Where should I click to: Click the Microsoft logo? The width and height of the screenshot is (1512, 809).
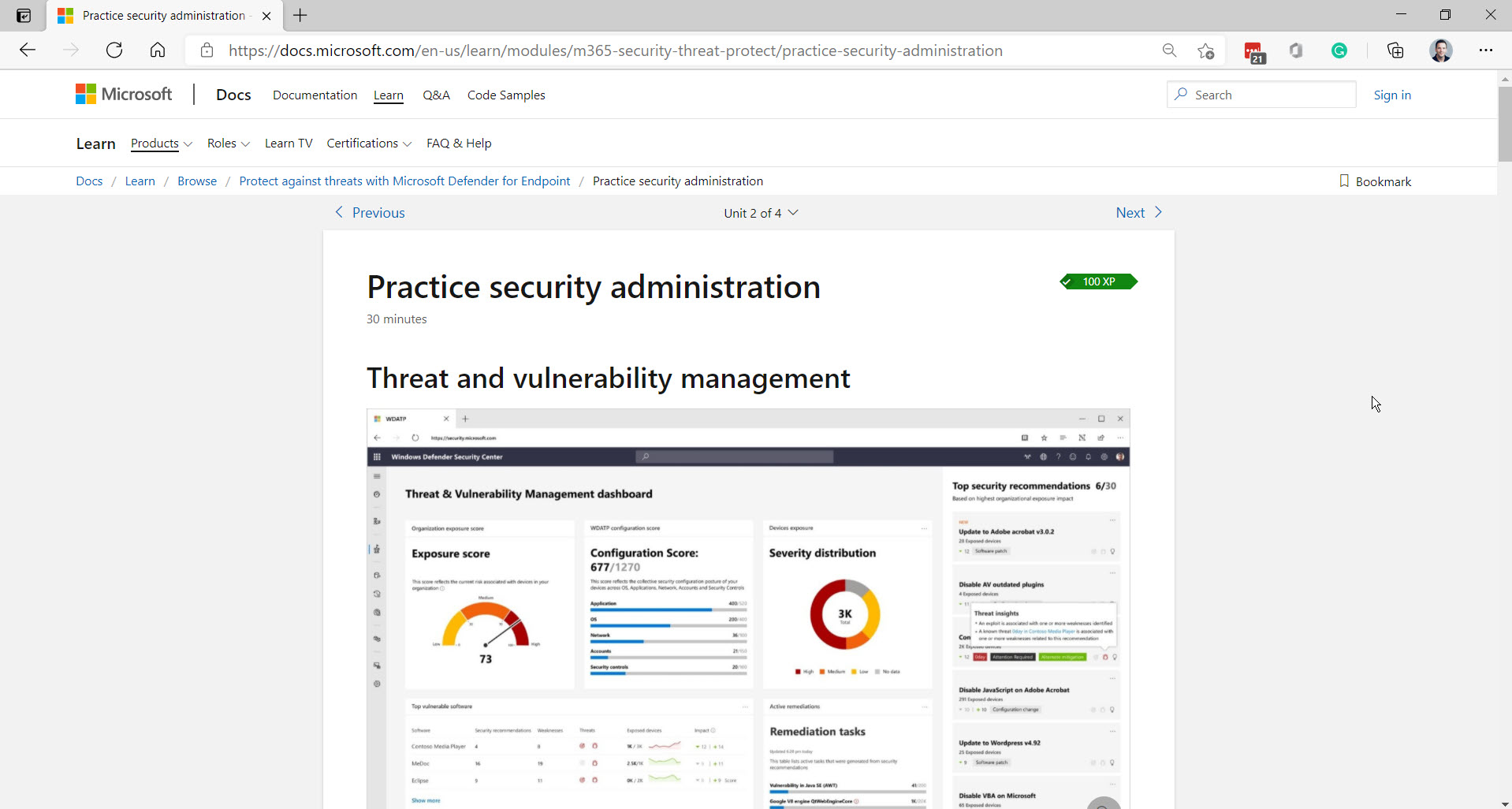coord(124,95)
